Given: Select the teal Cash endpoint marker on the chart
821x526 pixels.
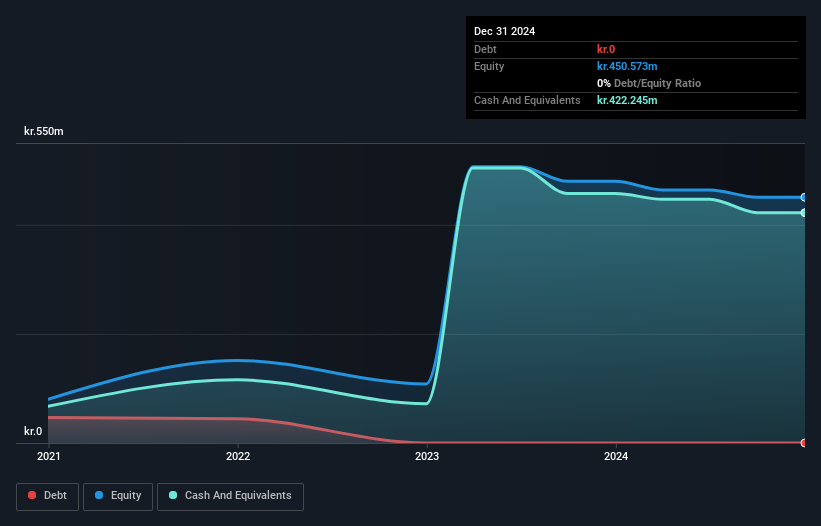Looking at the screenshot, I should (x=804, y=212).
